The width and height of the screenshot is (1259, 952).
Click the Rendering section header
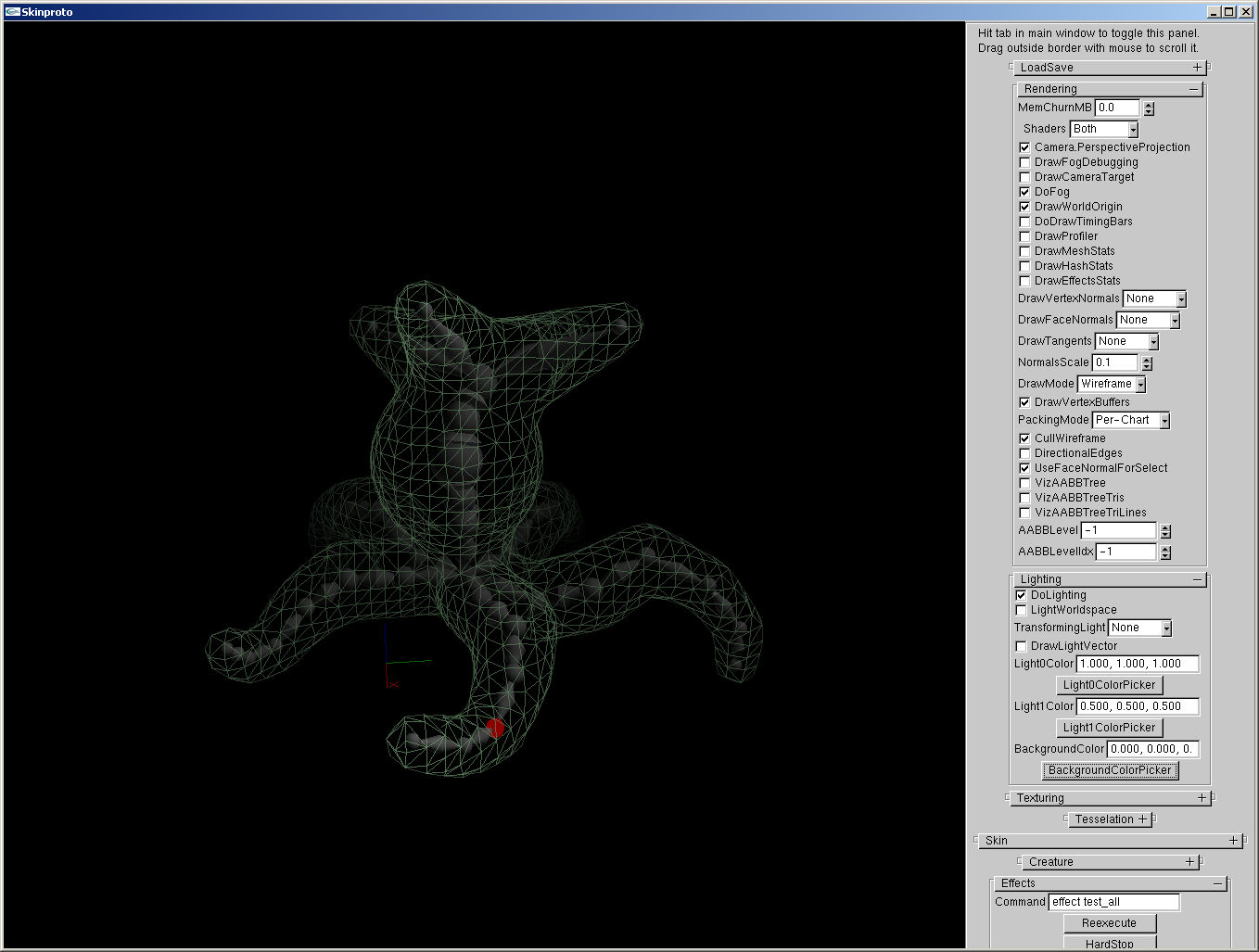[1050, 89]
